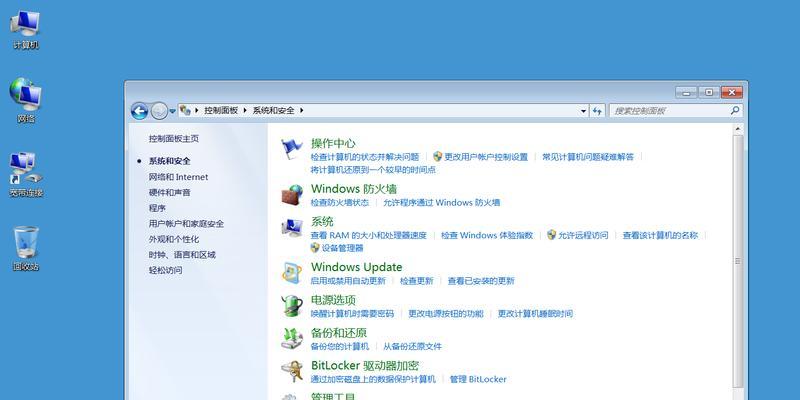Open 设备管理器 link
This screenshot has height=400, width=800.
(342, 248)
